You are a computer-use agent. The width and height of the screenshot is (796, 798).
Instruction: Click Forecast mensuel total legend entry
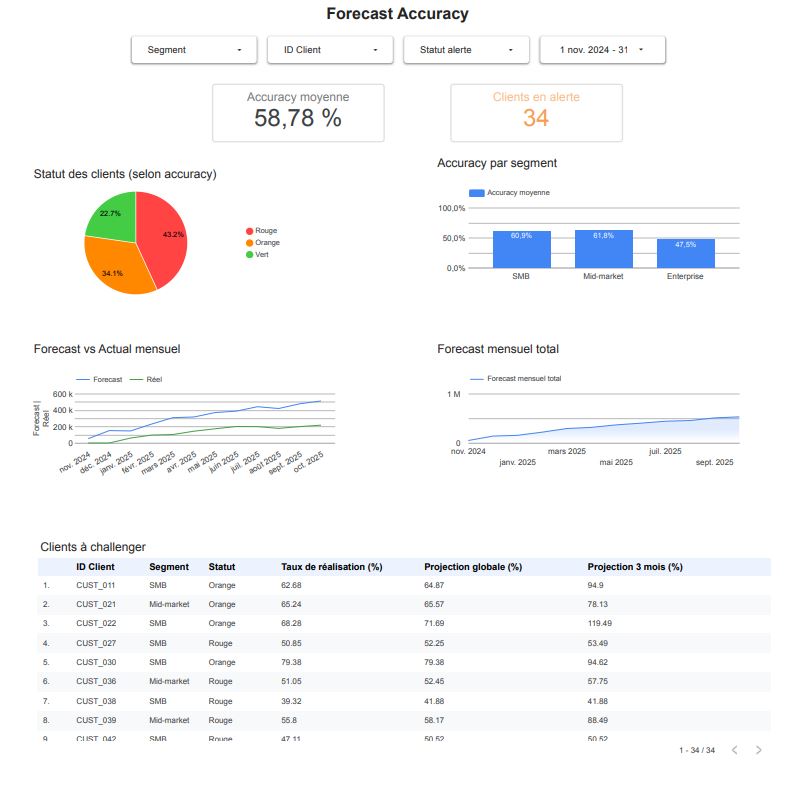pos(516,379)
